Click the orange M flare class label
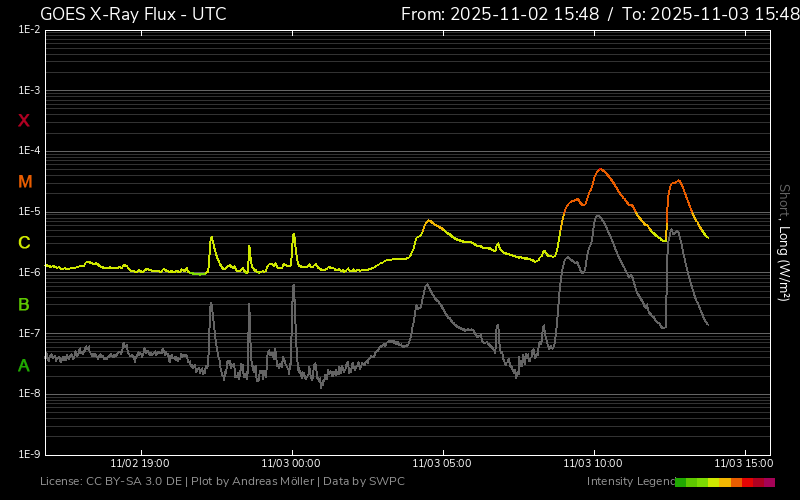Image resolution: width=800 pixels, height=500 pixels. 25,182
